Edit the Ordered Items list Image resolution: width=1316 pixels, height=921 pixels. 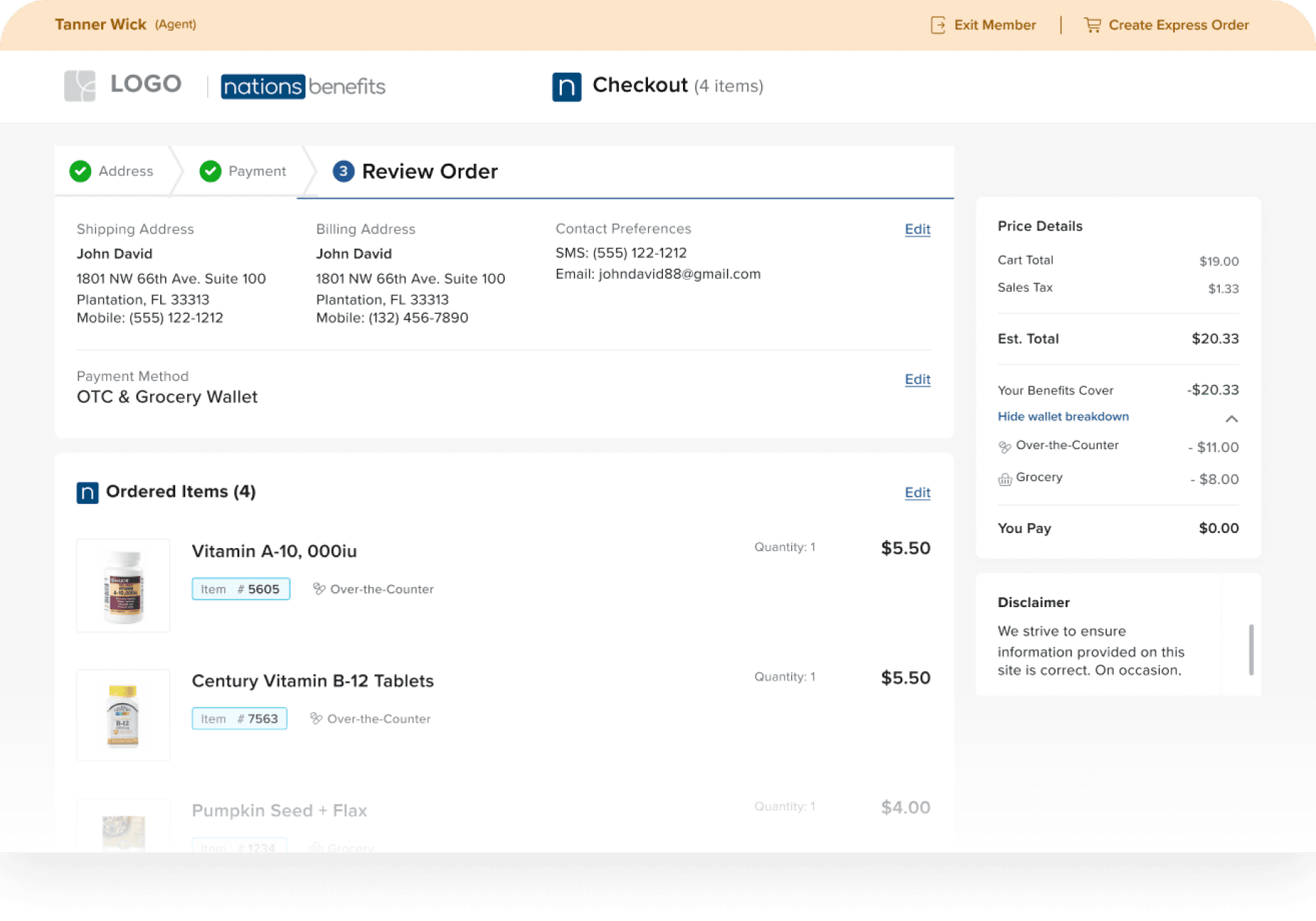(x=917, y=493)
